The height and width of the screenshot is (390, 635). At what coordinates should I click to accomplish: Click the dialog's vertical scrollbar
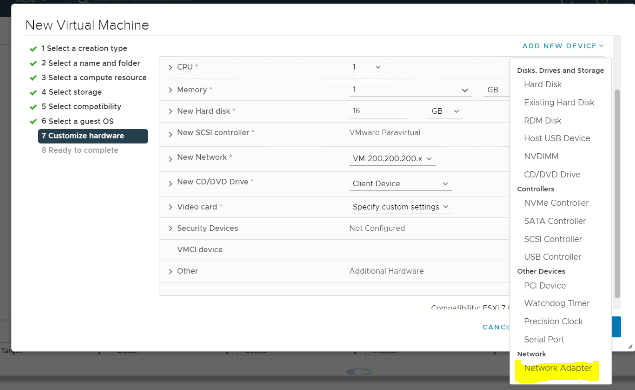click(617, 194)
